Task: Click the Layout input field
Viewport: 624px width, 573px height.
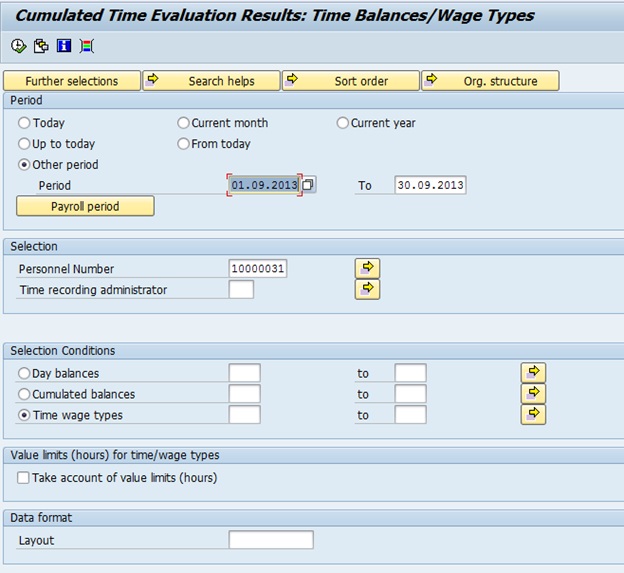Action: coord(270,540)
